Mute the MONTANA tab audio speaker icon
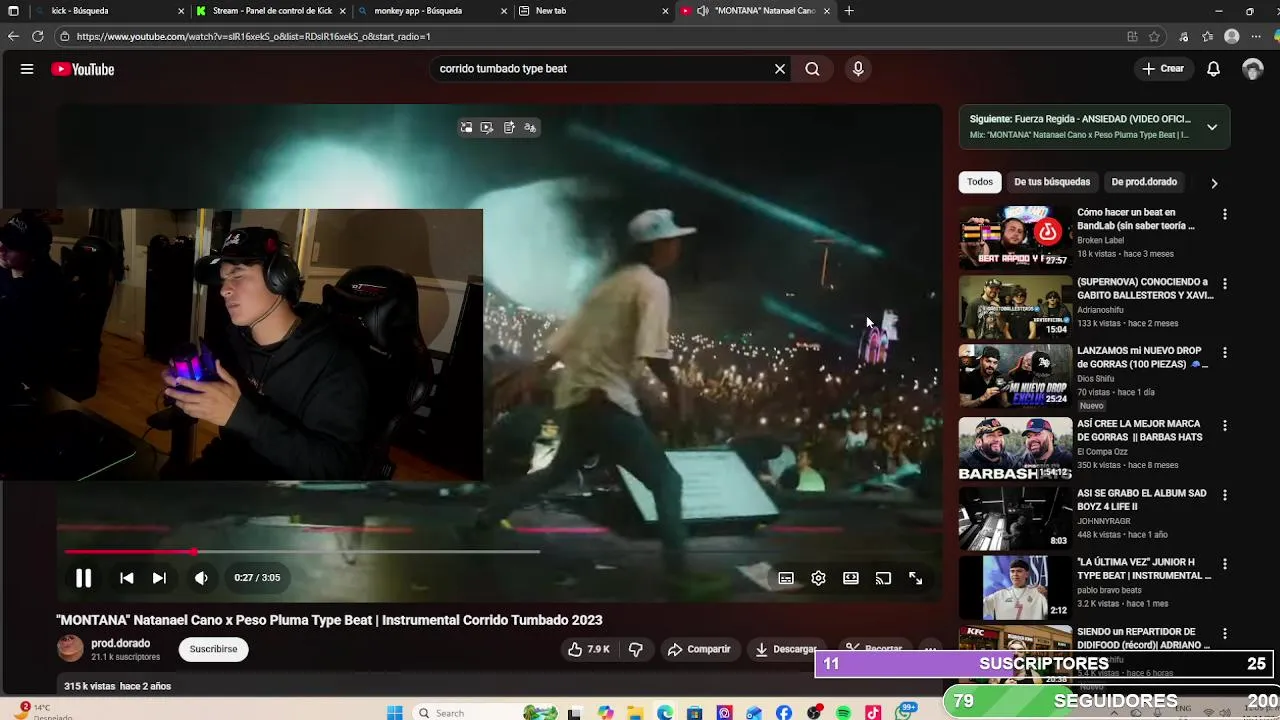The image size is (1280, 720). tap(703, 11)
